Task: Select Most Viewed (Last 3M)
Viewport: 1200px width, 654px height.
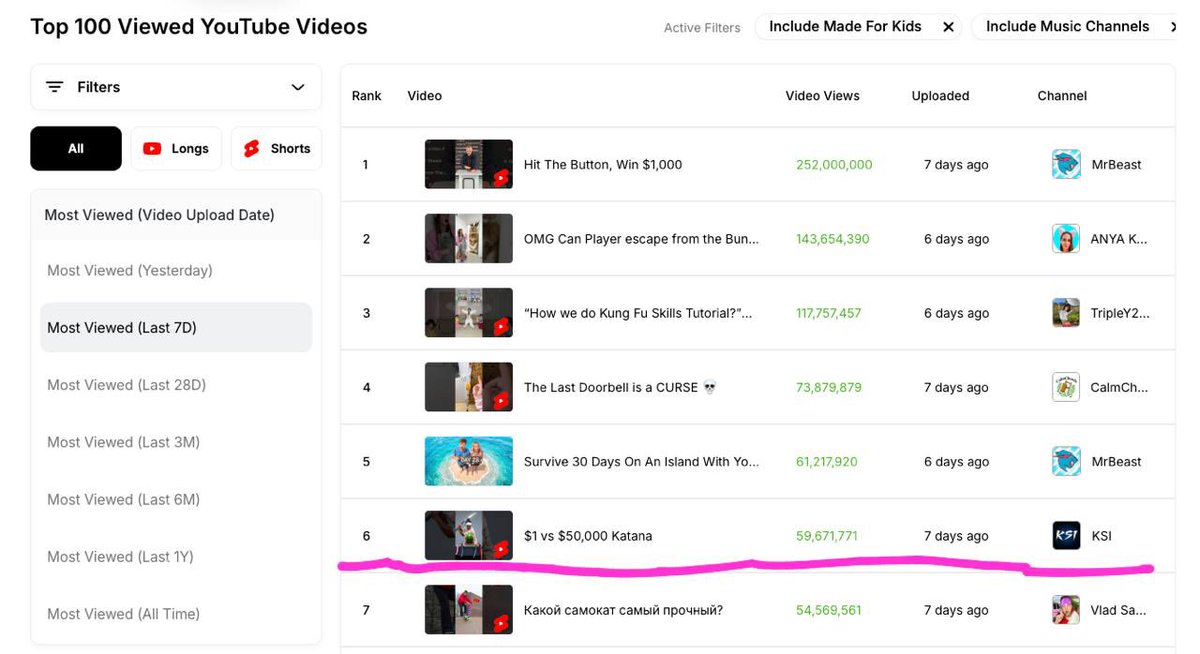Action: (124, 442)
